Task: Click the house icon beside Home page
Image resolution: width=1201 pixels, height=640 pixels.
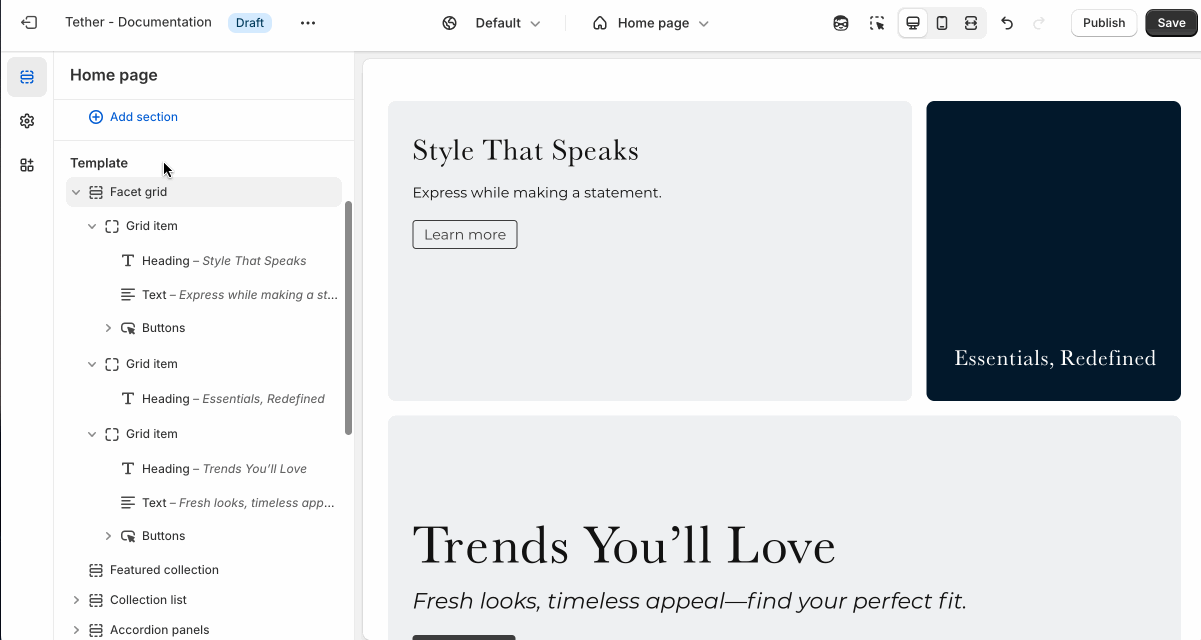Action: tap(600, 23)
